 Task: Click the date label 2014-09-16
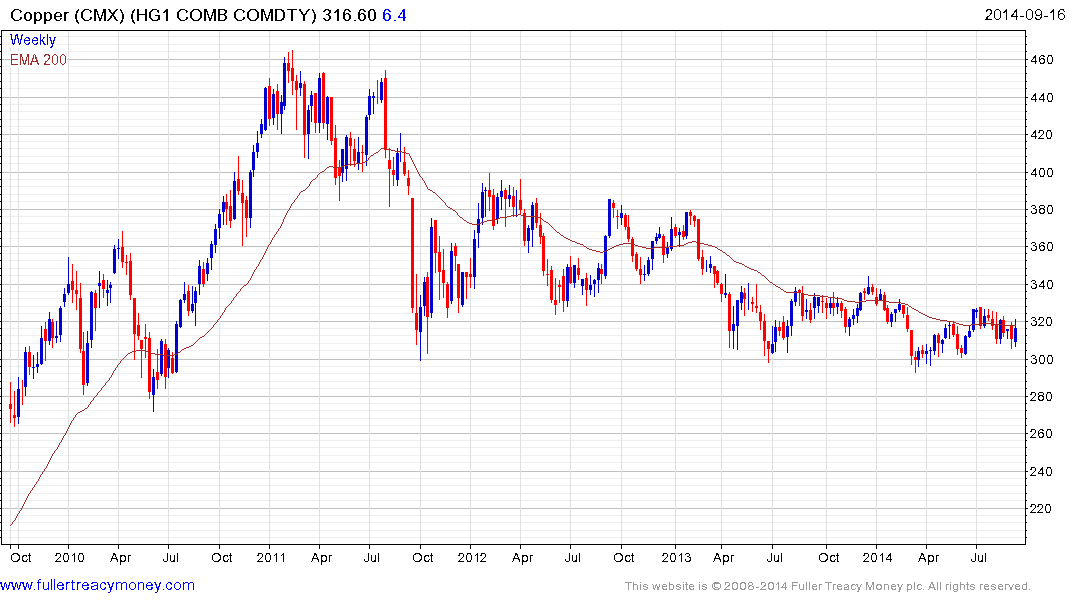[1025, 15]
